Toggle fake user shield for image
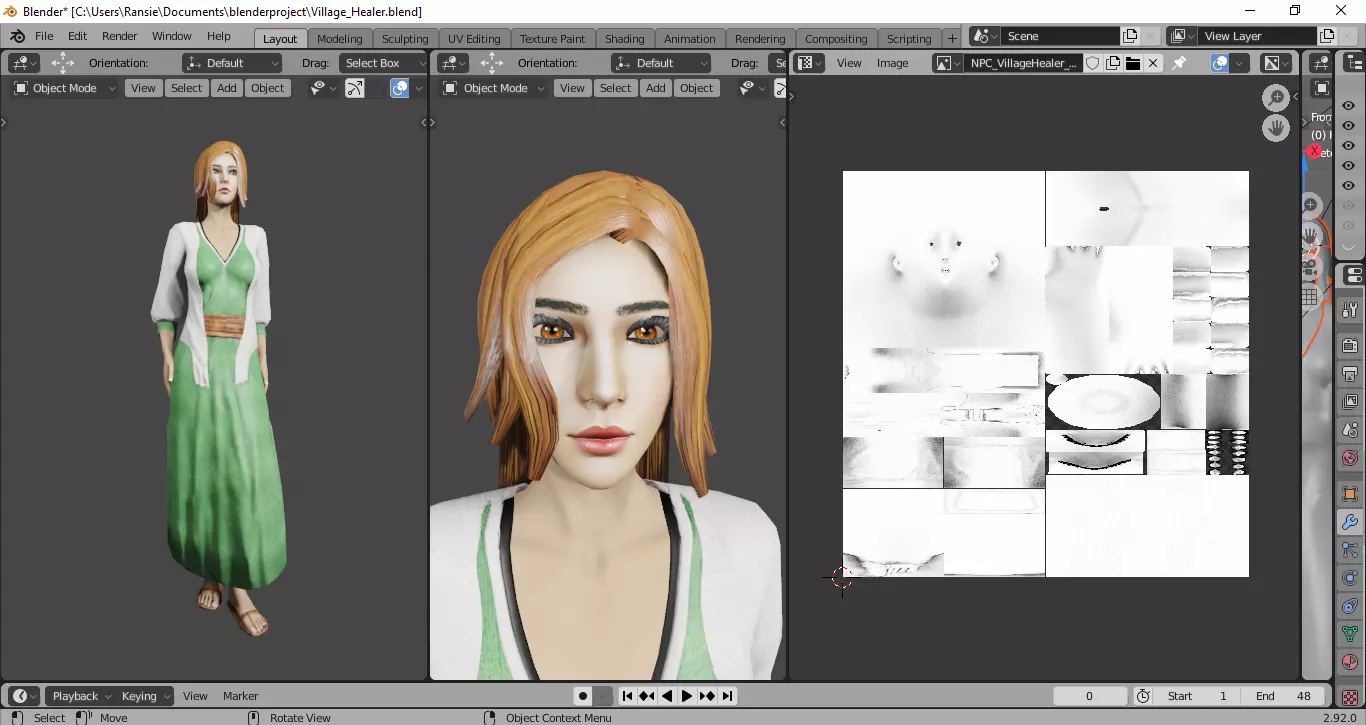The width and height of the screenshot is (1366, 725). 1093,63
